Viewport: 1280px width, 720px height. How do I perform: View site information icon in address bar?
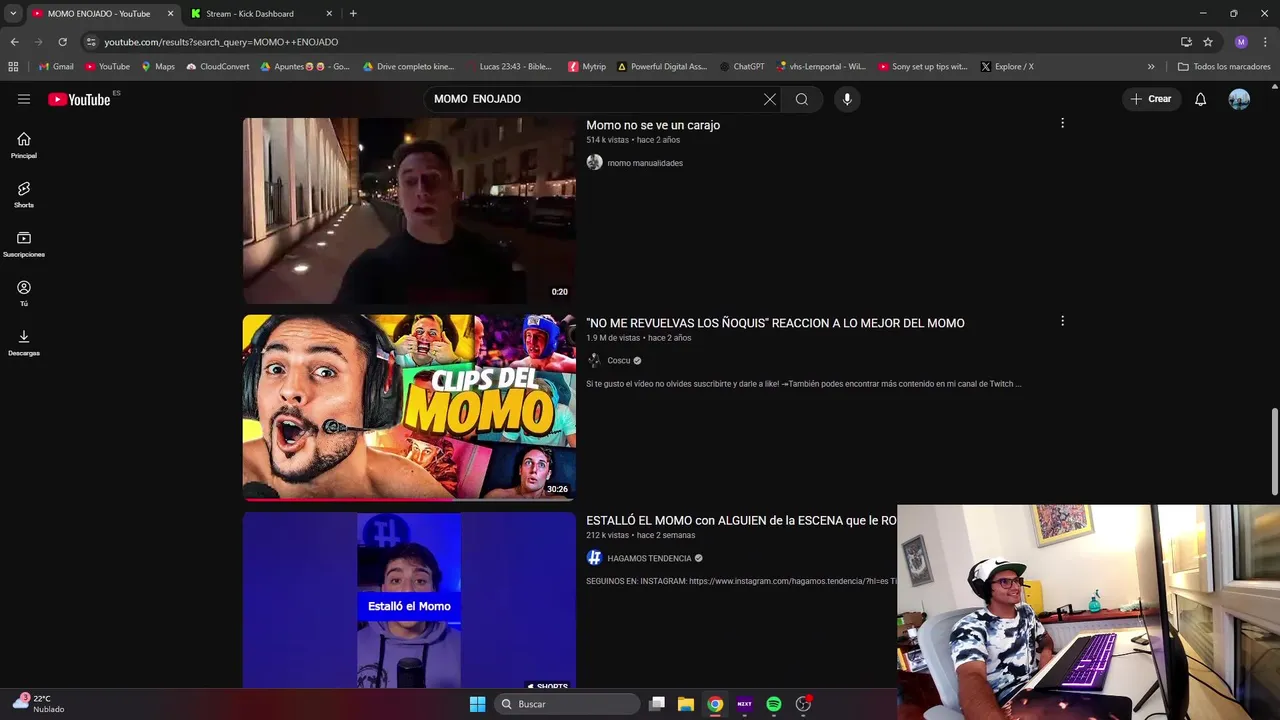pyautogui.click(x=91, y=42)
